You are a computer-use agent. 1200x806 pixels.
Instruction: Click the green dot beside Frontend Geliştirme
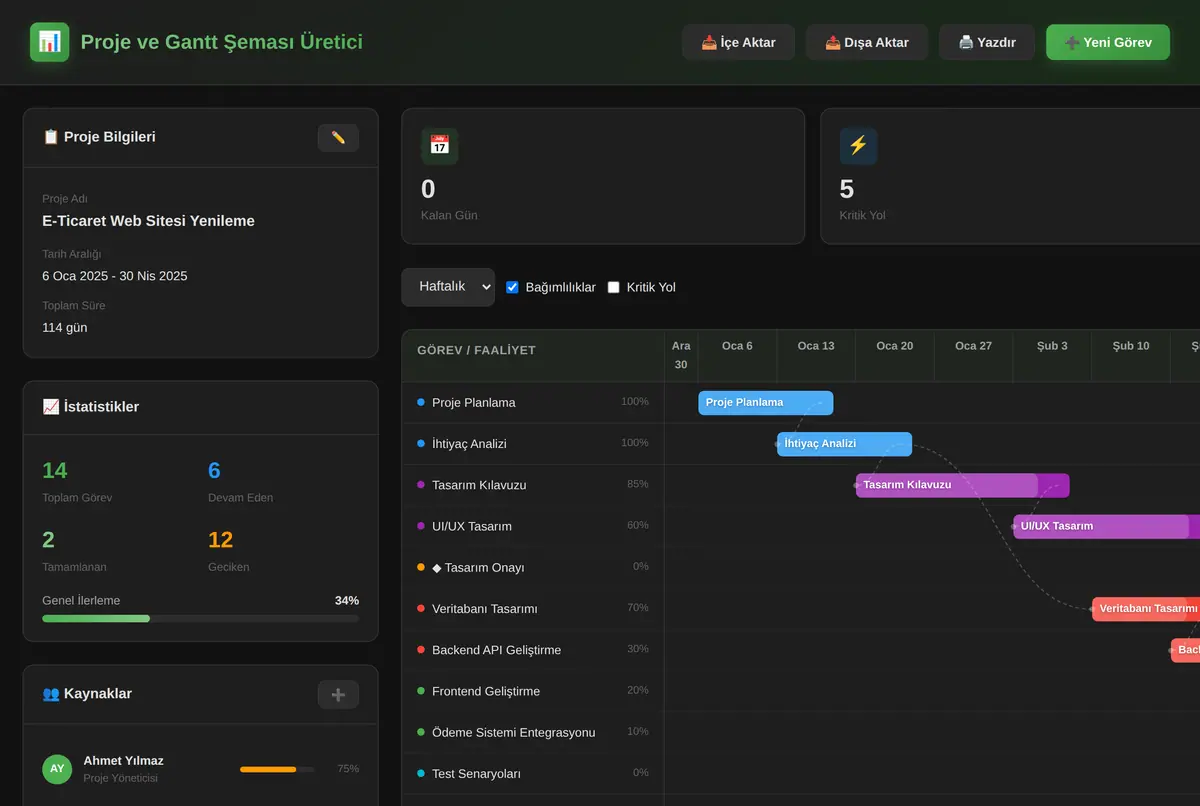pyautogui.click(x=421, y=691)
